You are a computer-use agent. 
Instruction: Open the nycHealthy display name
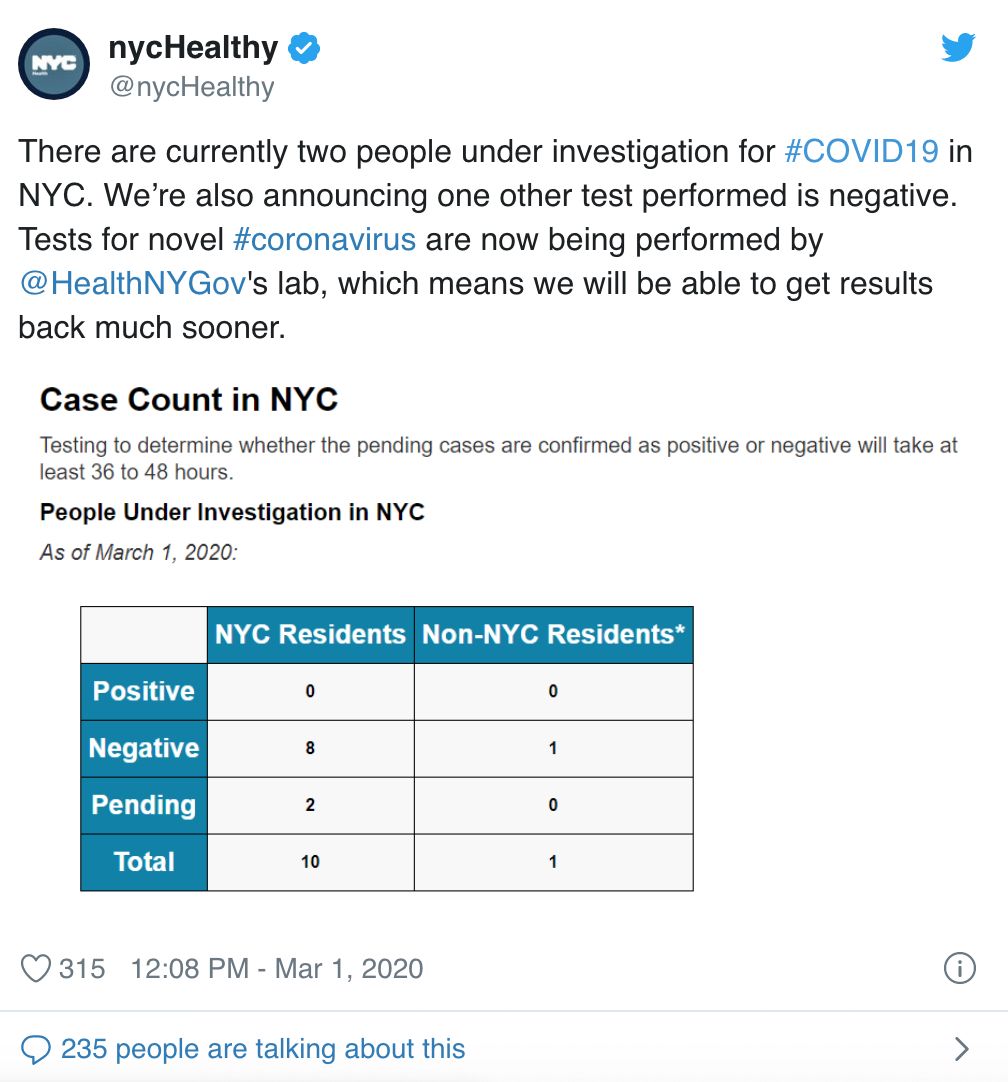tap(193, 47)
